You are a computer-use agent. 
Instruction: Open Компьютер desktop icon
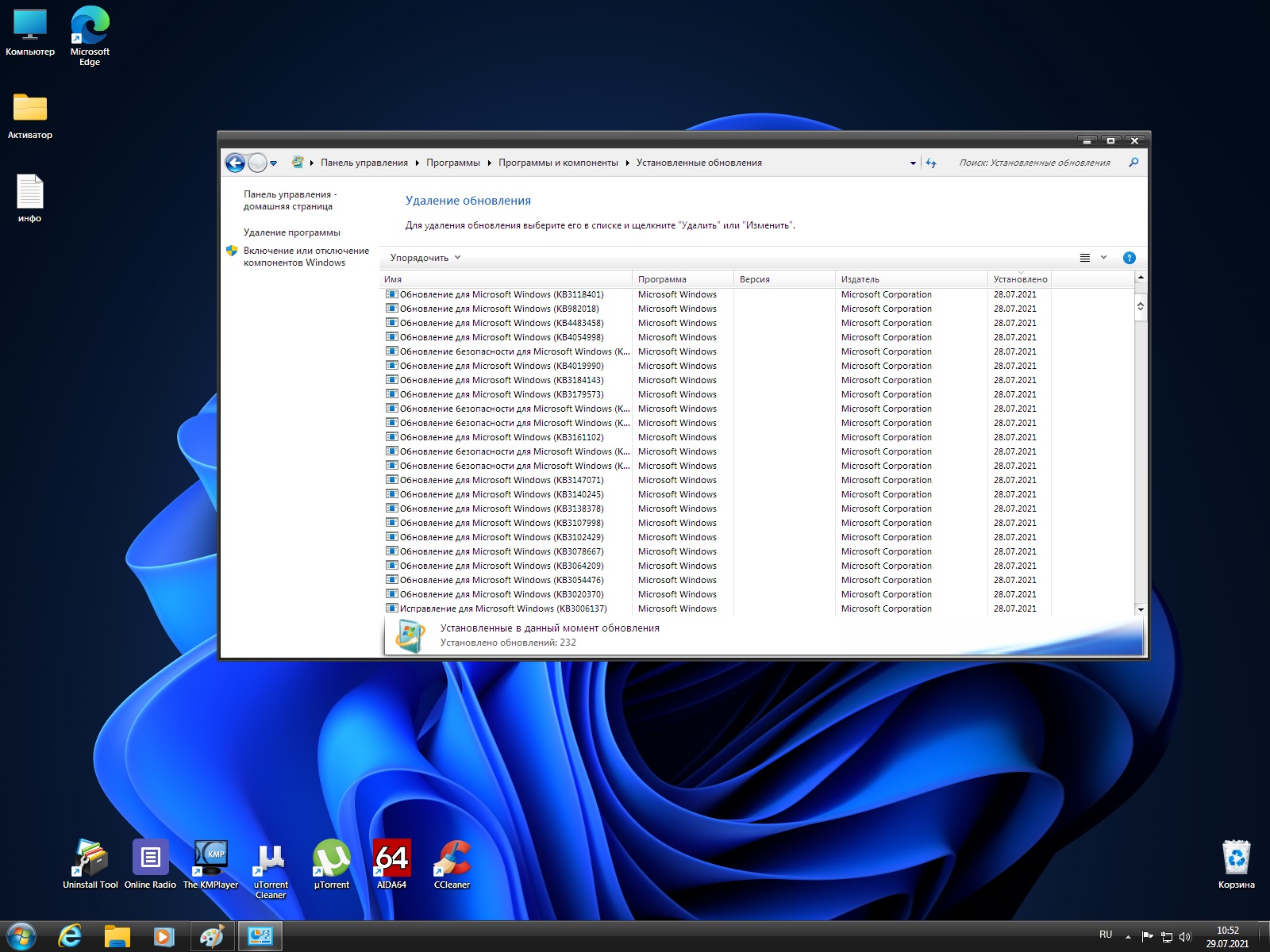pyautogui.click(x=30, y=33)
